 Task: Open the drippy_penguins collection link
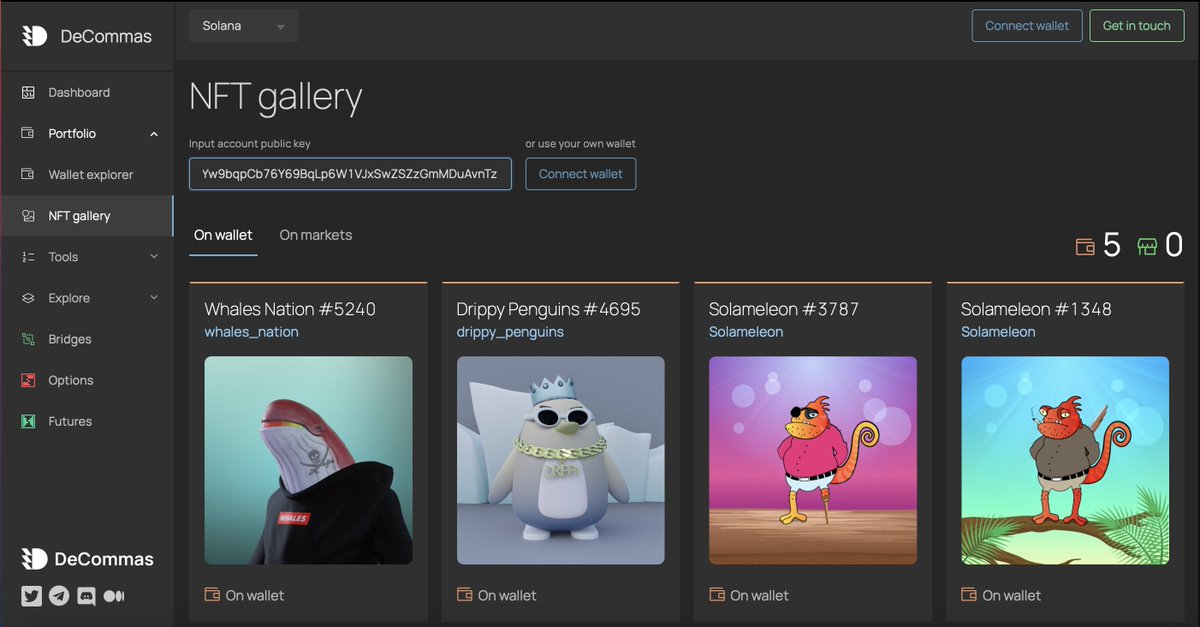pos(510,332)
